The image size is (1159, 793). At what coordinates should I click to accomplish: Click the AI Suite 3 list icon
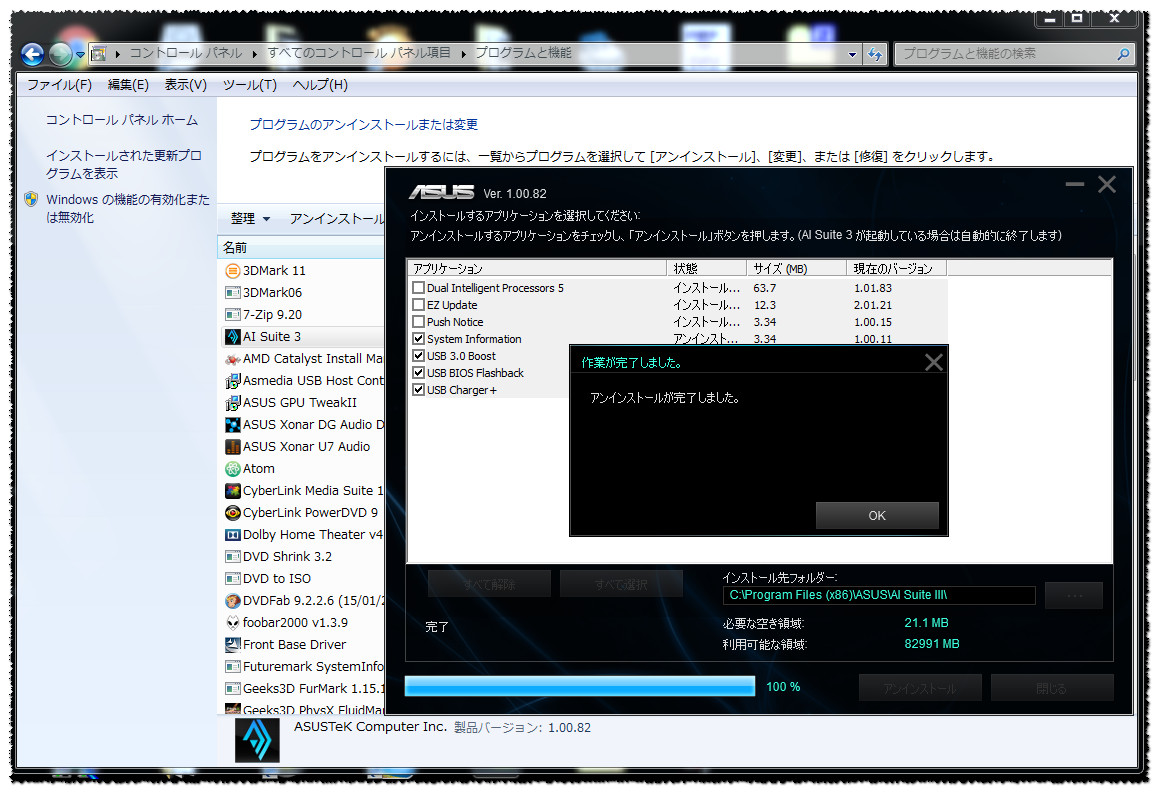click(x=232, y=337)
